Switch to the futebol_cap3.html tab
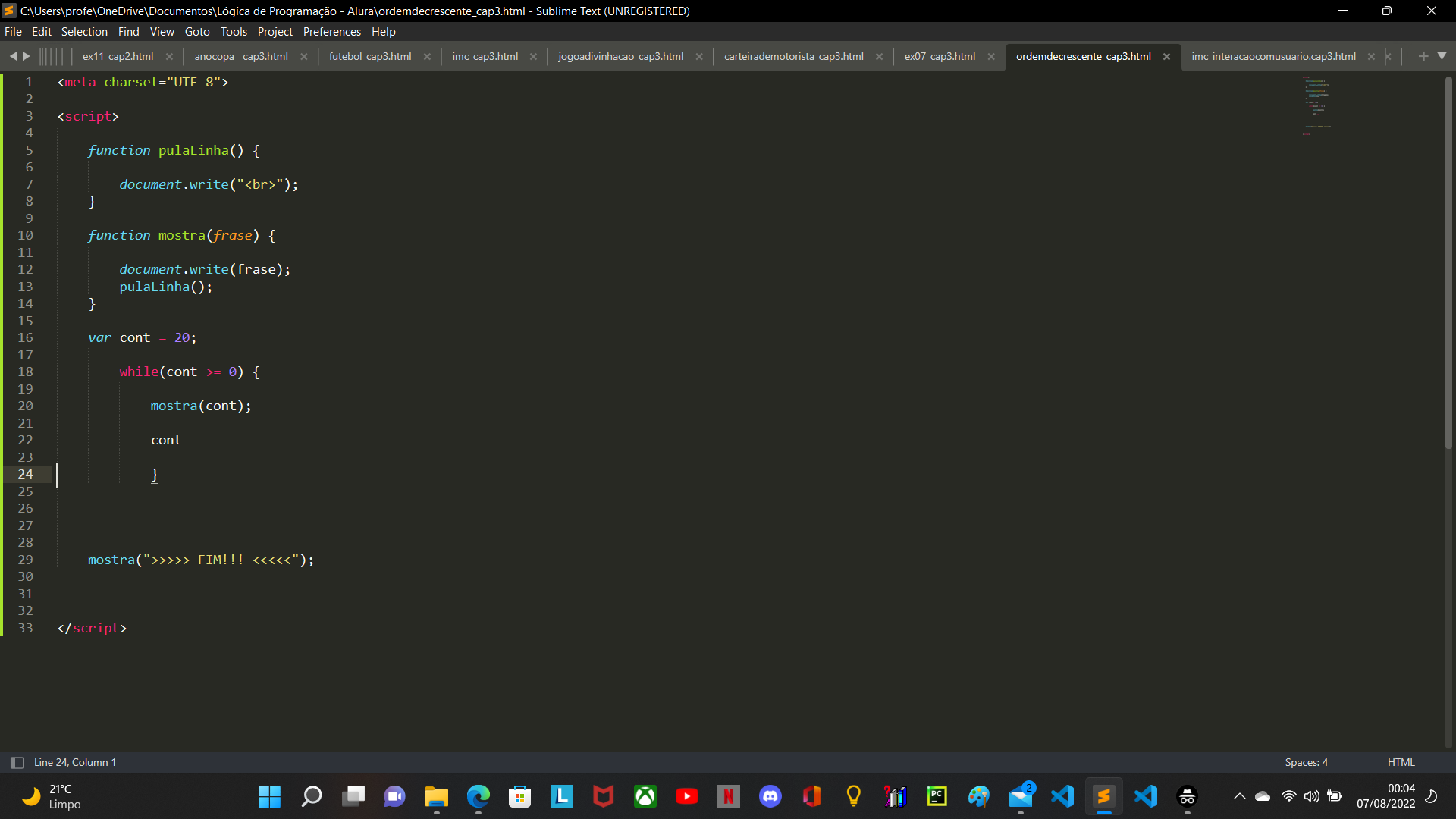Image resolution: width=1456 pixels, height=819 pixels. tap(370, 56)
